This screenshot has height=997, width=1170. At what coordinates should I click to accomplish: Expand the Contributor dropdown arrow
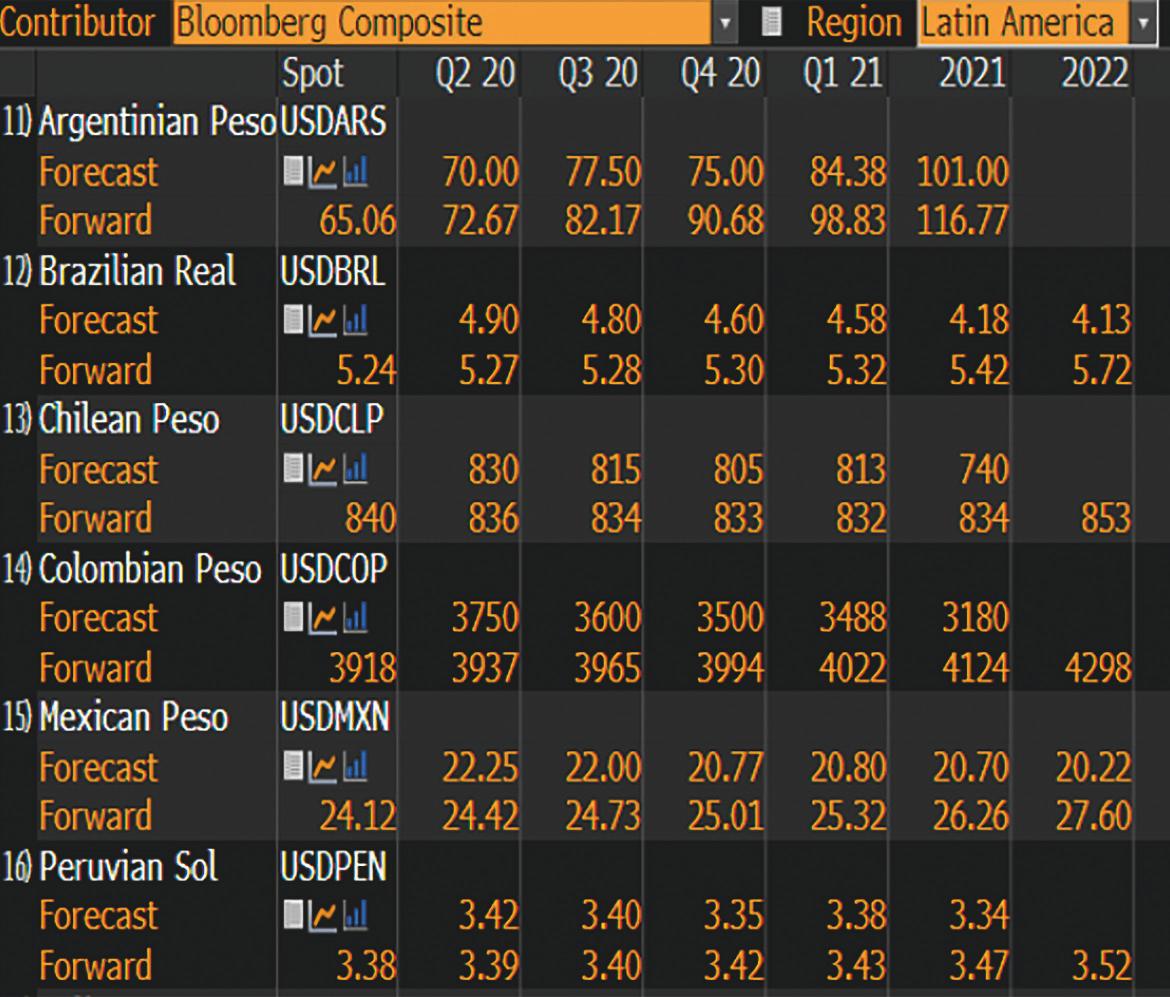(726, 22)
